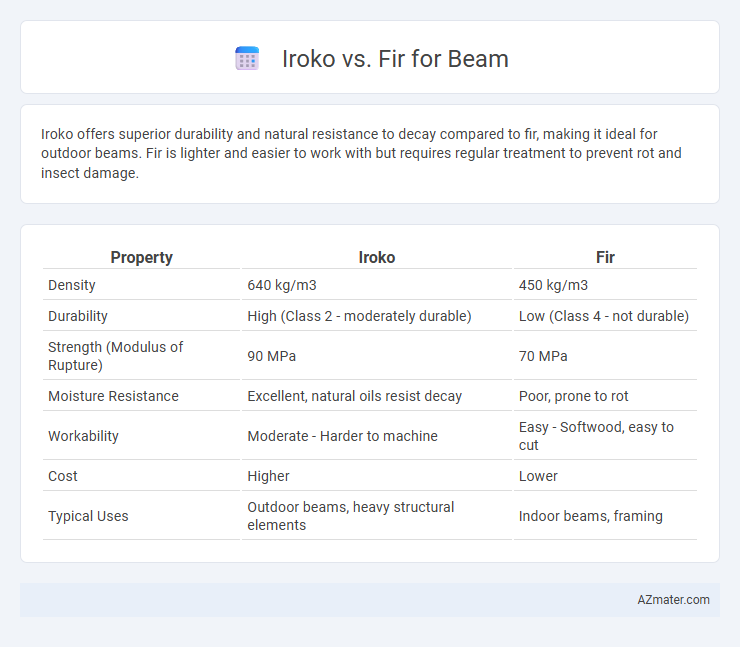Select 'Poor, prone to rot' cell

coord(573,396)
